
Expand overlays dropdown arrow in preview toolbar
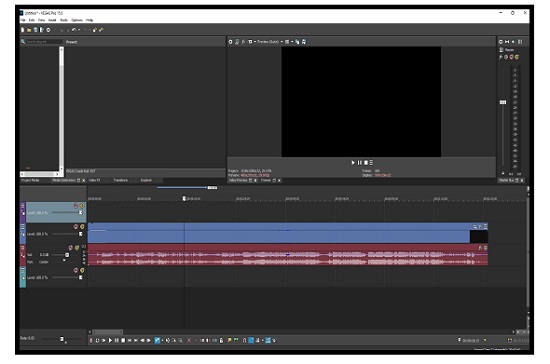pos(292,42)
